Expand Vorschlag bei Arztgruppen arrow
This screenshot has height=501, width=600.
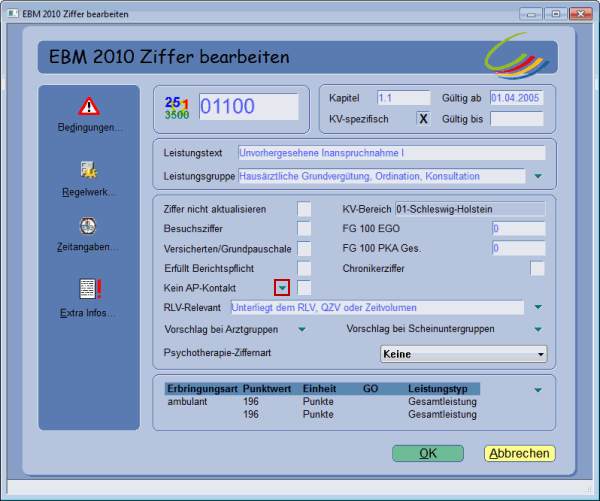click(302, 329)
